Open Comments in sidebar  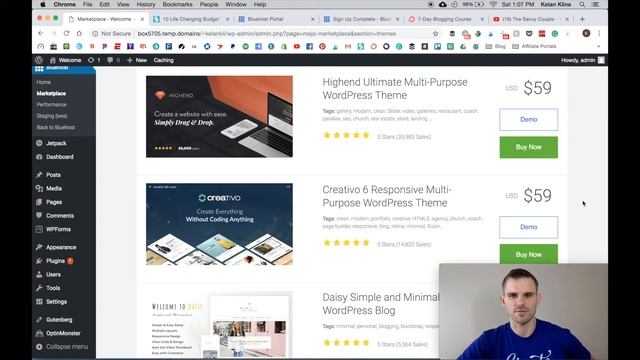(60, 216)
